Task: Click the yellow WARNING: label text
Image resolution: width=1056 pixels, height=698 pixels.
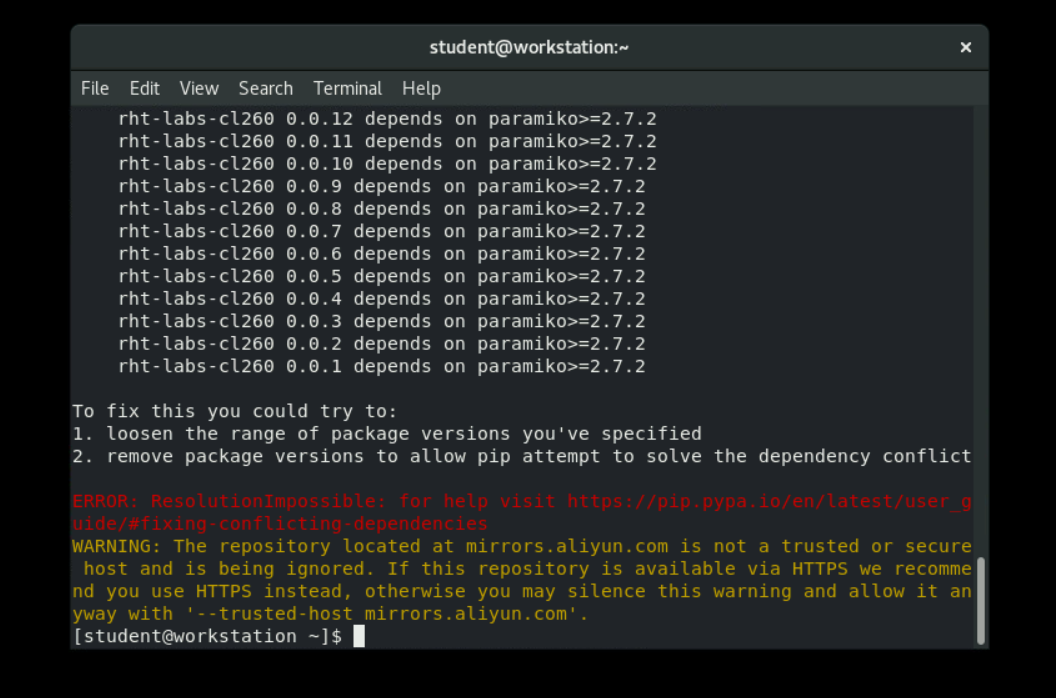Action: click(117, 546)
